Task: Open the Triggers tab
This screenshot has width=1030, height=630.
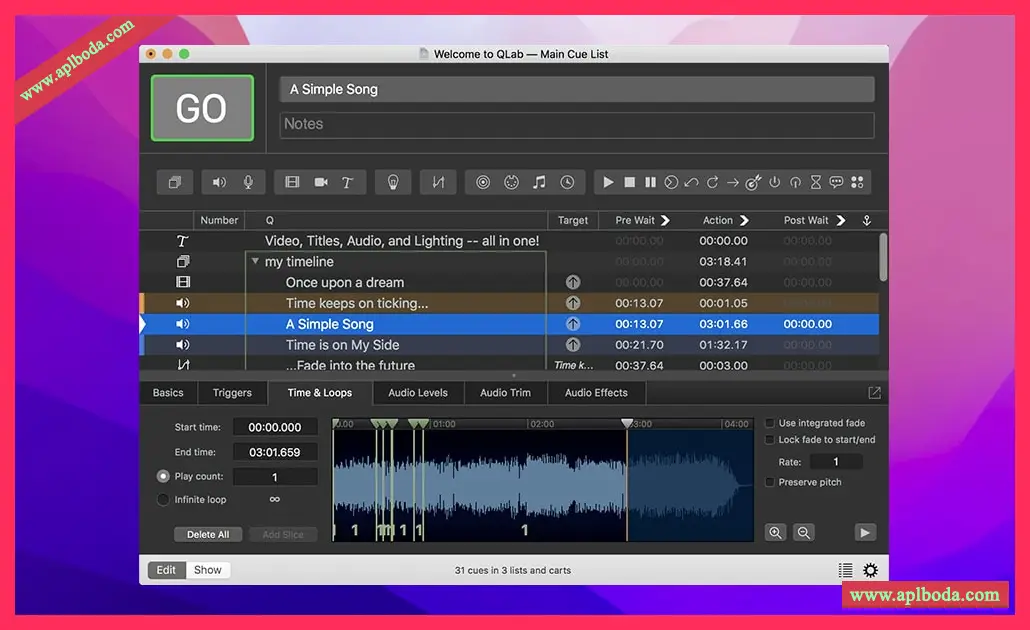Action: 232,393
